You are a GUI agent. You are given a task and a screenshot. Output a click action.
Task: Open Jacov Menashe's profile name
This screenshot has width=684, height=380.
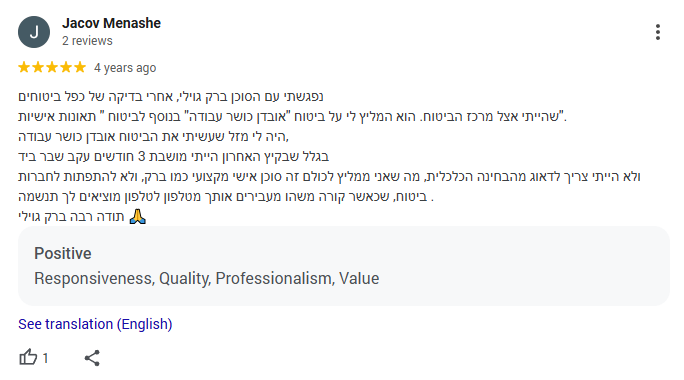(111, 23)
